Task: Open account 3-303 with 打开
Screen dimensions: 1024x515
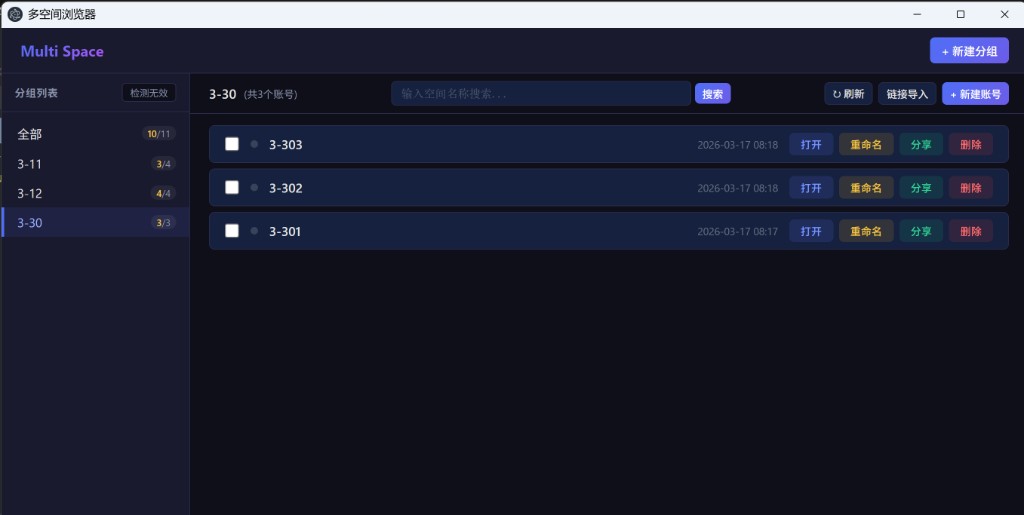Action: point(811,144)
